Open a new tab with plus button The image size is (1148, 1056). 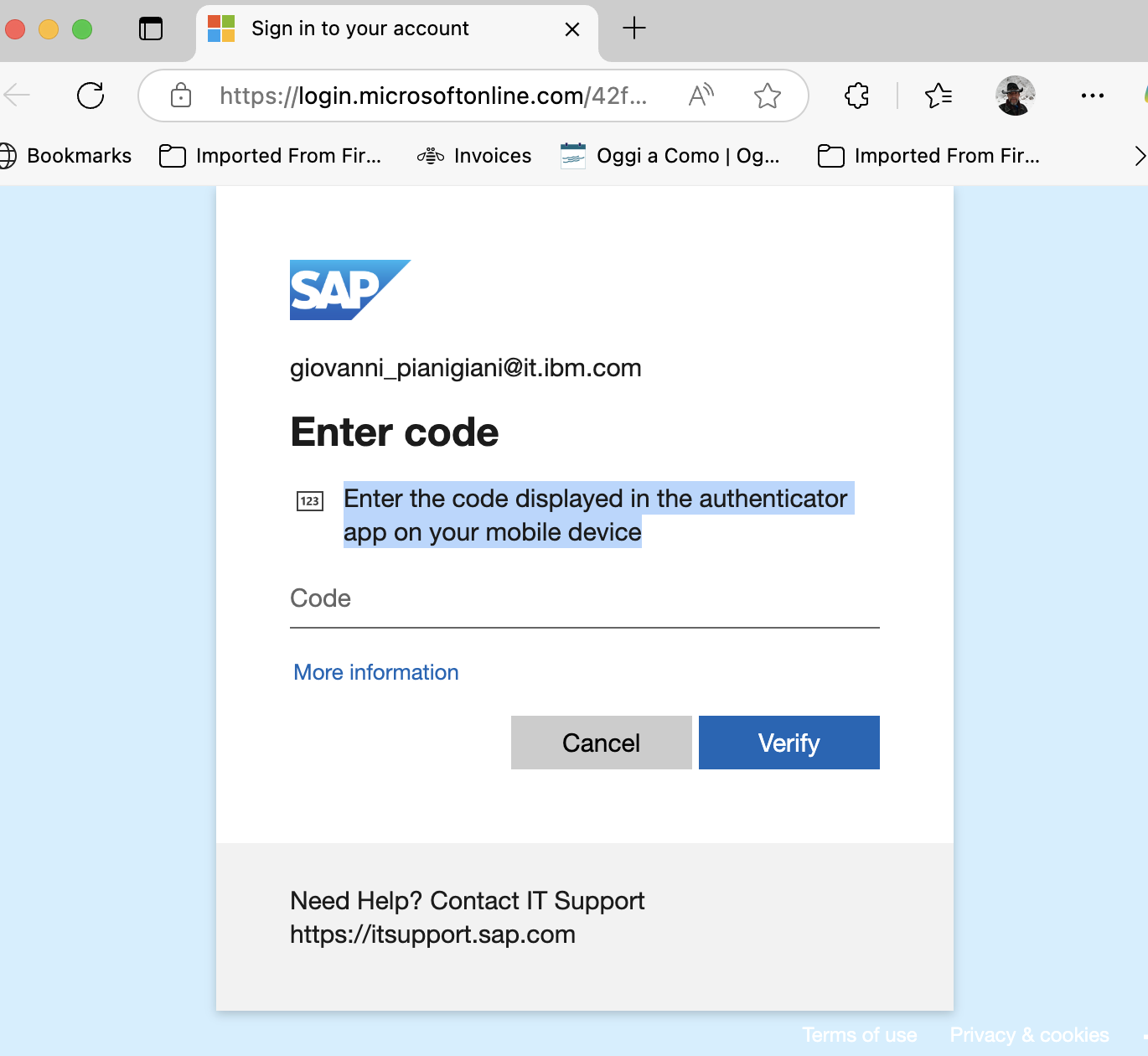click(634, 28)
